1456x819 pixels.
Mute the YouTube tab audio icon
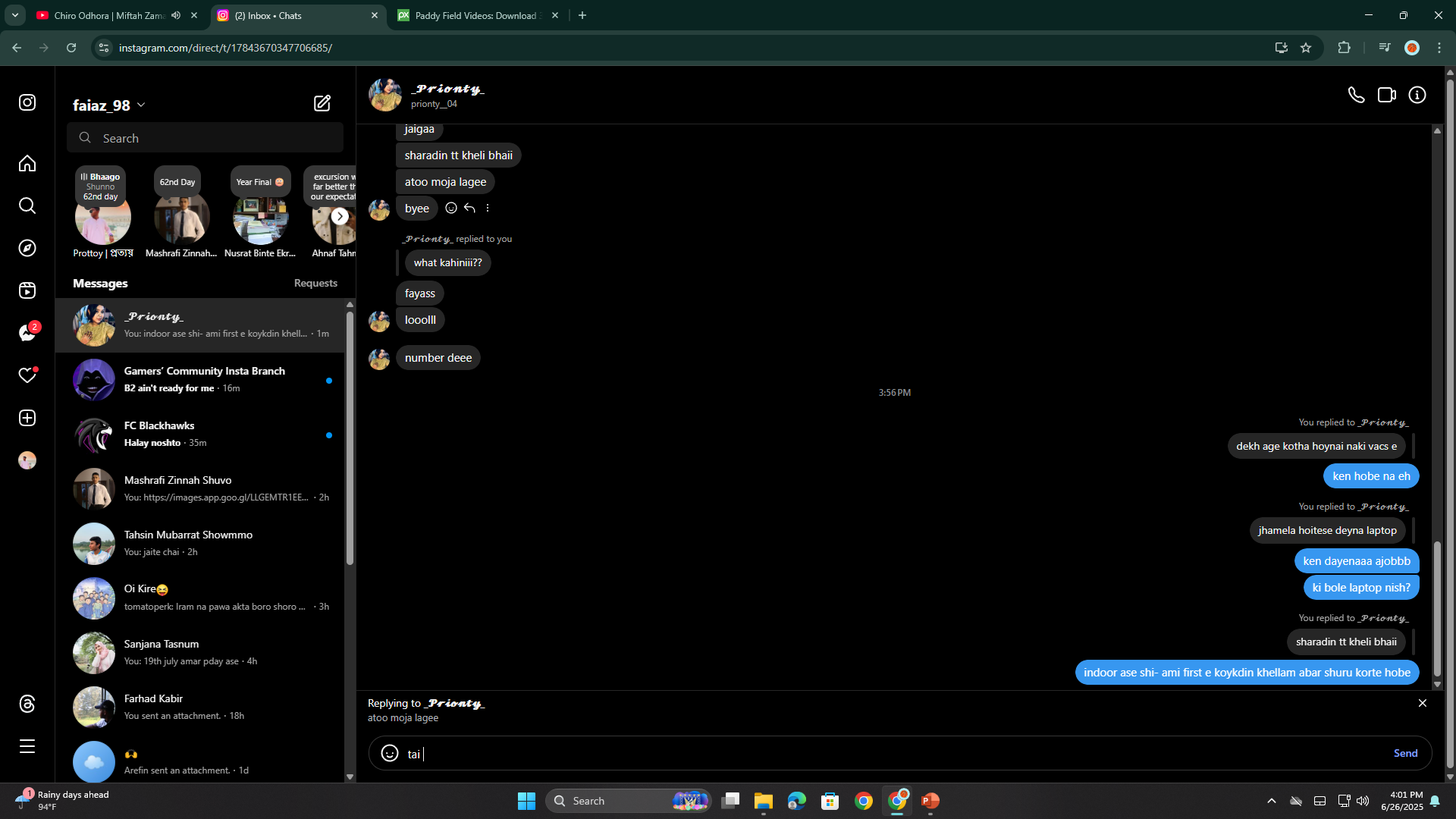[176, 15]
